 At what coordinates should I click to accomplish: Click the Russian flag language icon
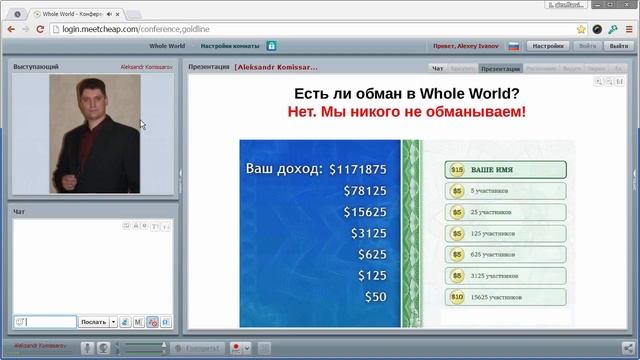tap(513, 46)
